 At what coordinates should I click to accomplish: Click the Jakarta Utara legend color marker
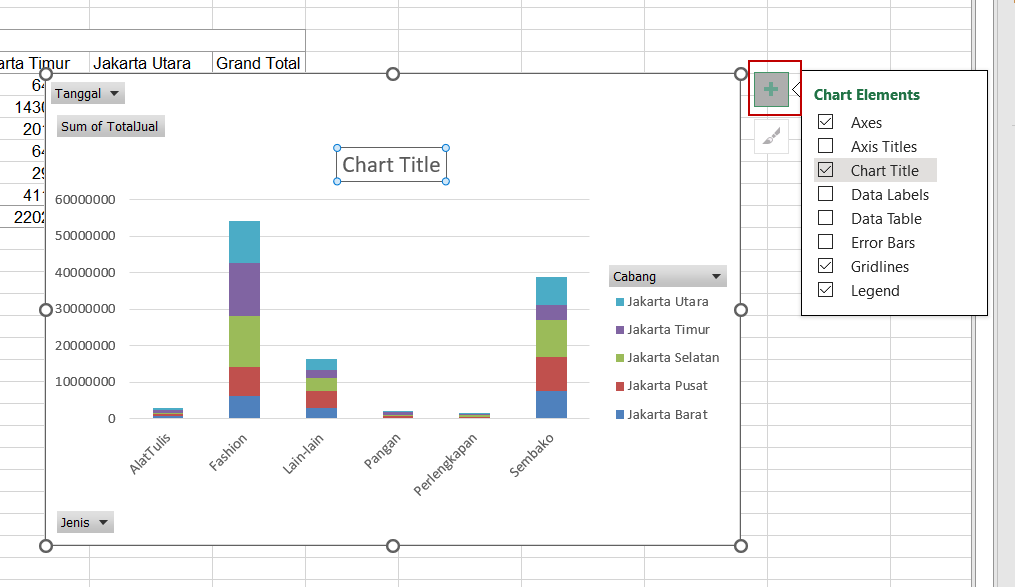click(620, 302)
